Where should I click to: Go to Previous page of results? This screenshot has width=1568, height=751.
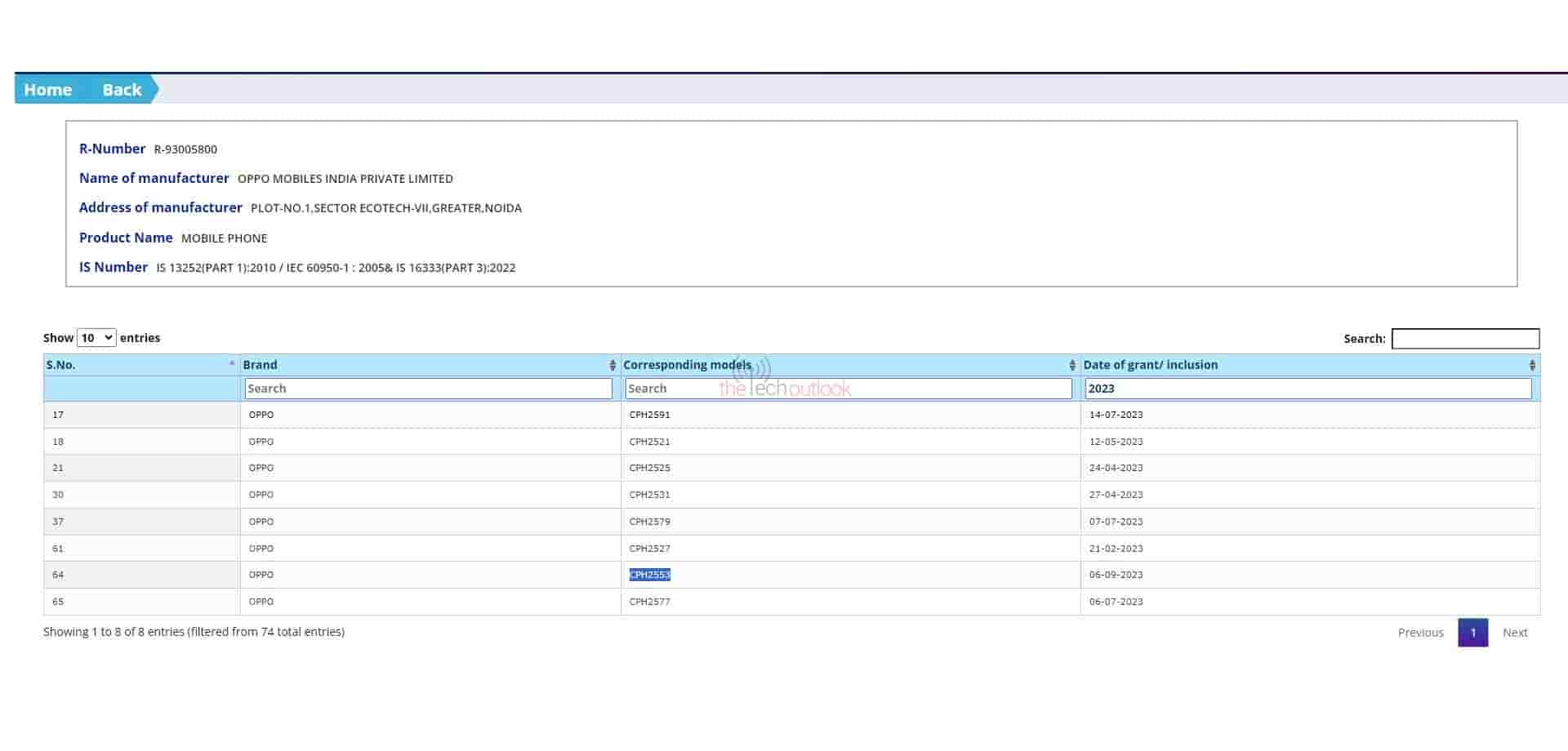(1420, 633)
